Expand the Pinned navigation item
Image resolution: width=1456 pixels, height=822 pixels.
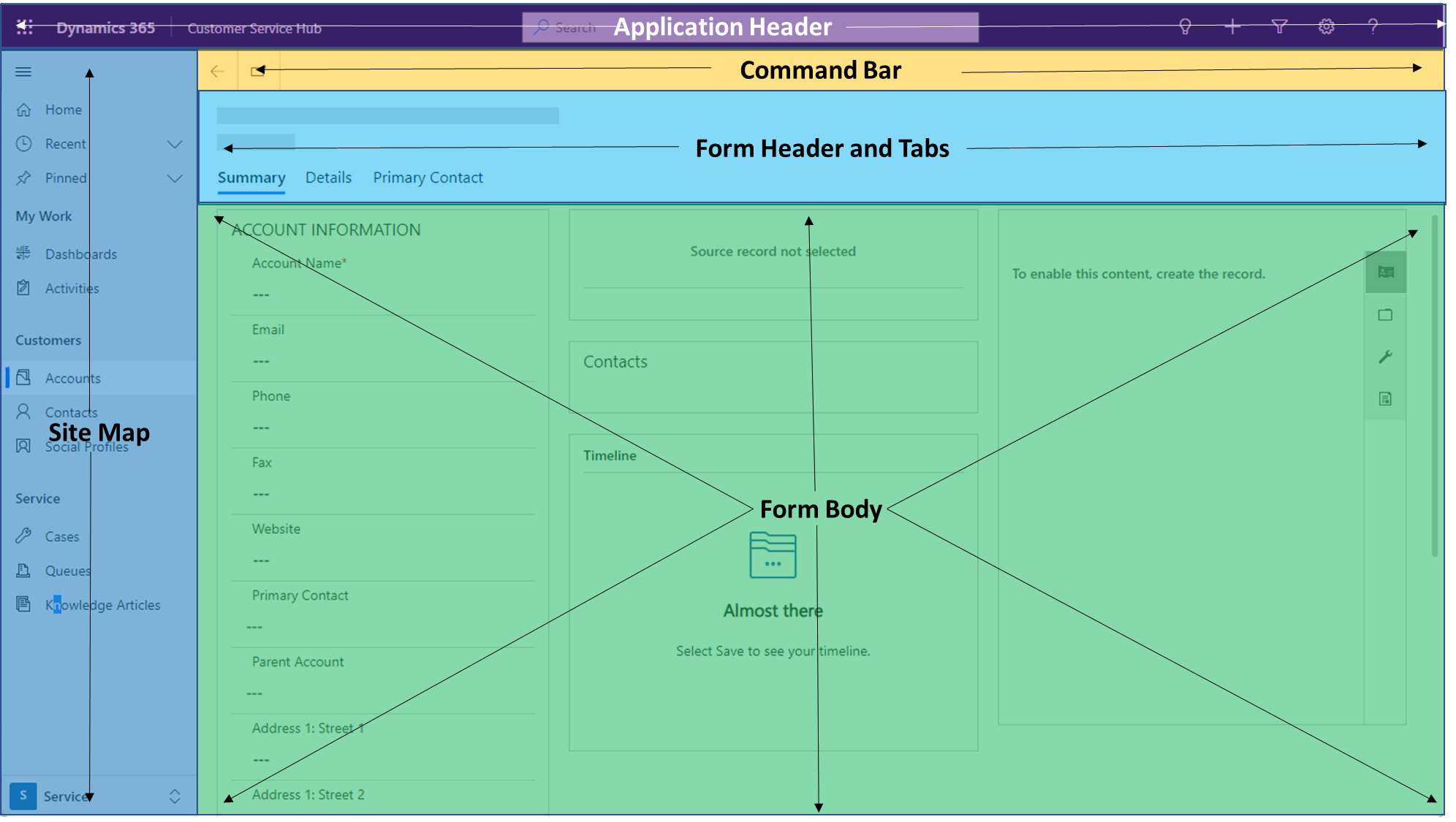pos(175,178)
